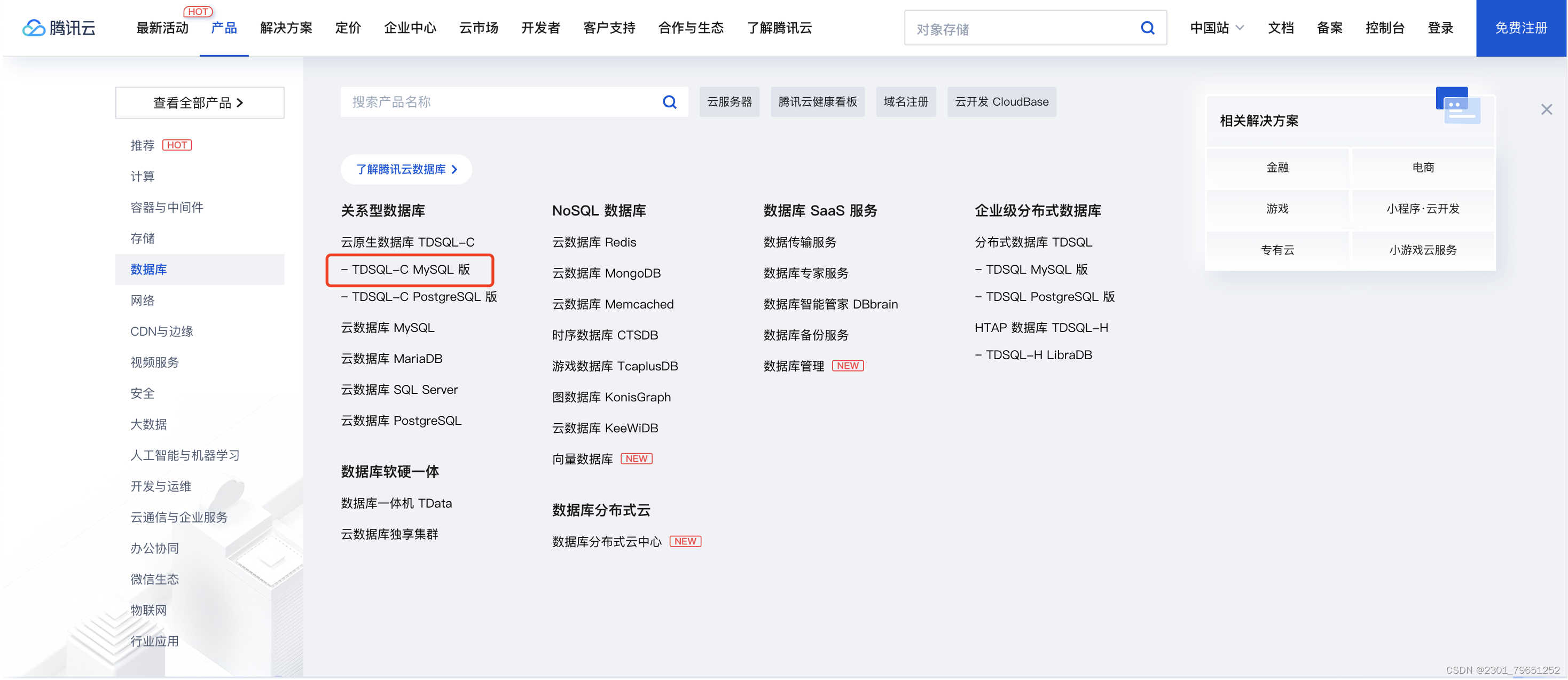Viewport: 1568px width, 680px height.
Task: Select CDN与边缘 category
Action: pyautogui.click(x=161, y=331)
